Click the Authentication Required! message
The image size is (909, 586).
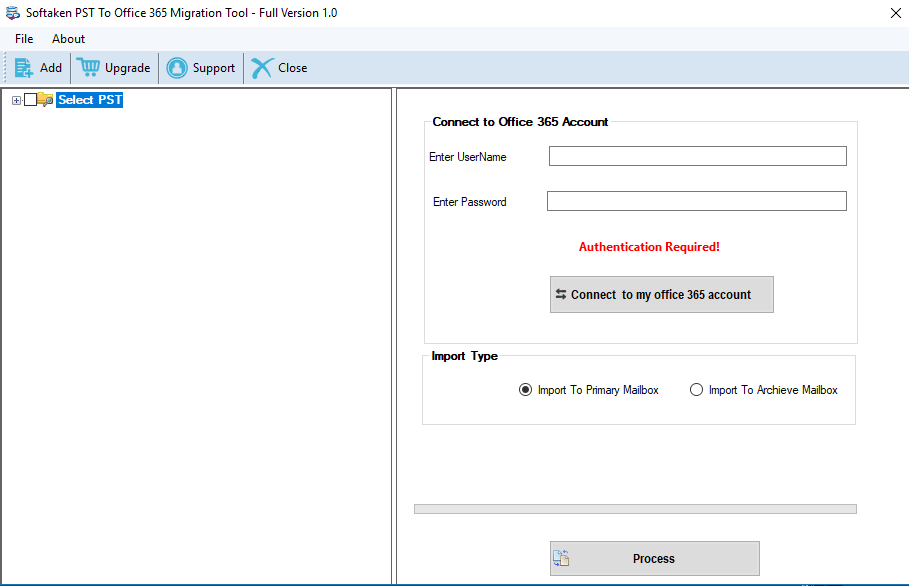pyautogui.click(x=649, y=247)
